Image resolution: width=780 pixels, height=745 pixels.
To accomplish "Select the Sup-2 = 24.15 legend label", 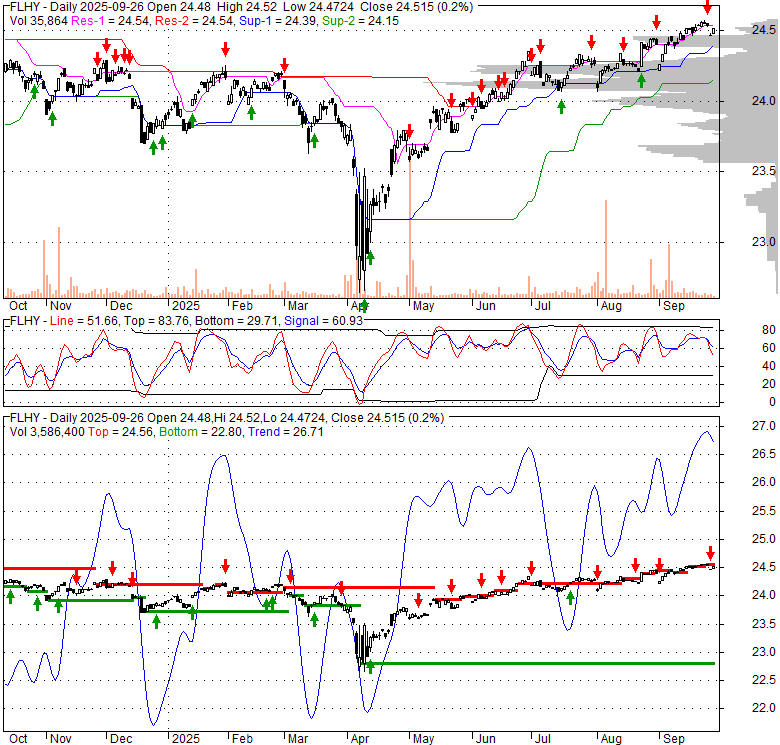I will click(x=360, y=21).
